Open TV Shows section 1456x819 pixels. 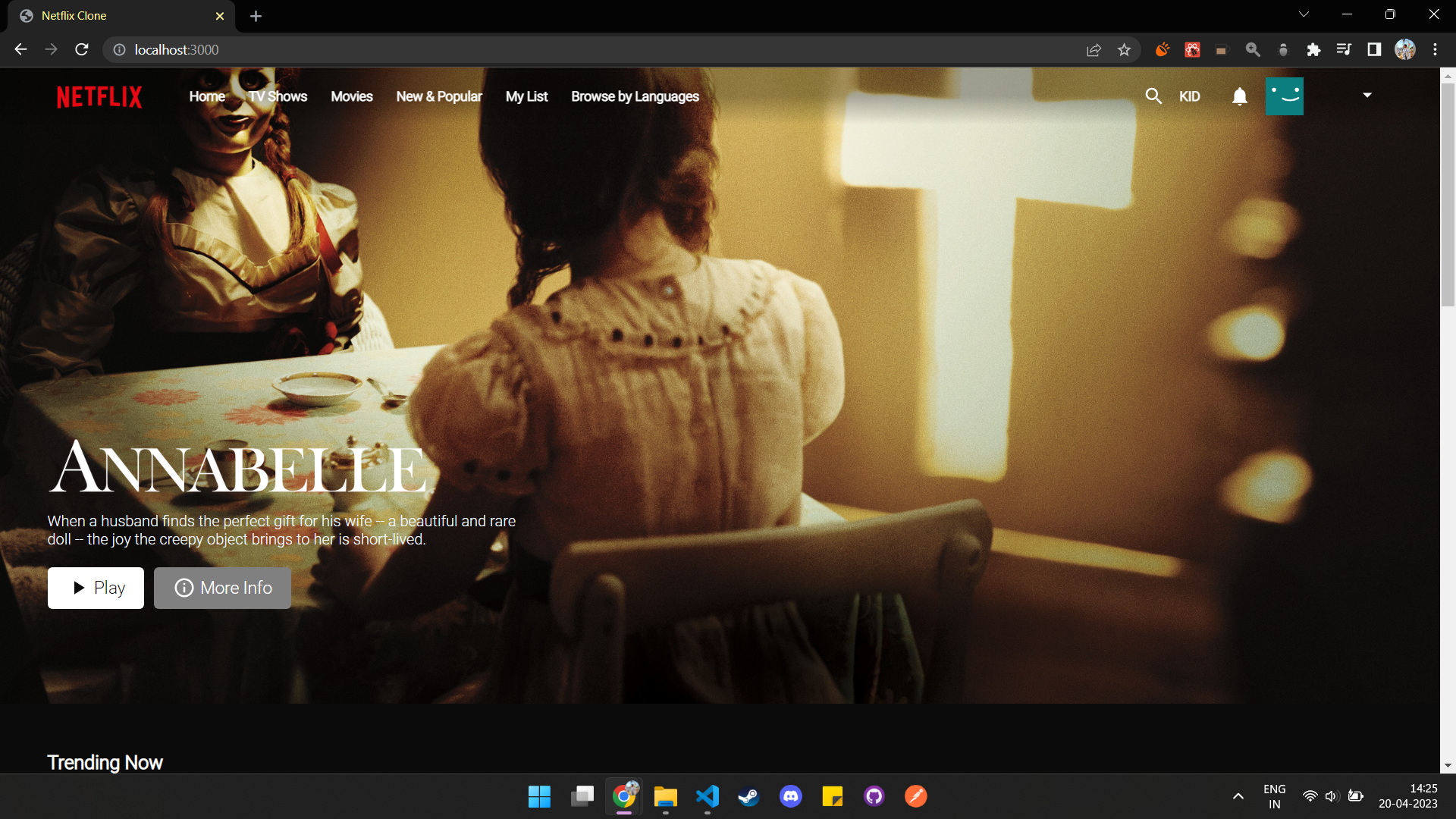[x=278, y=96]
